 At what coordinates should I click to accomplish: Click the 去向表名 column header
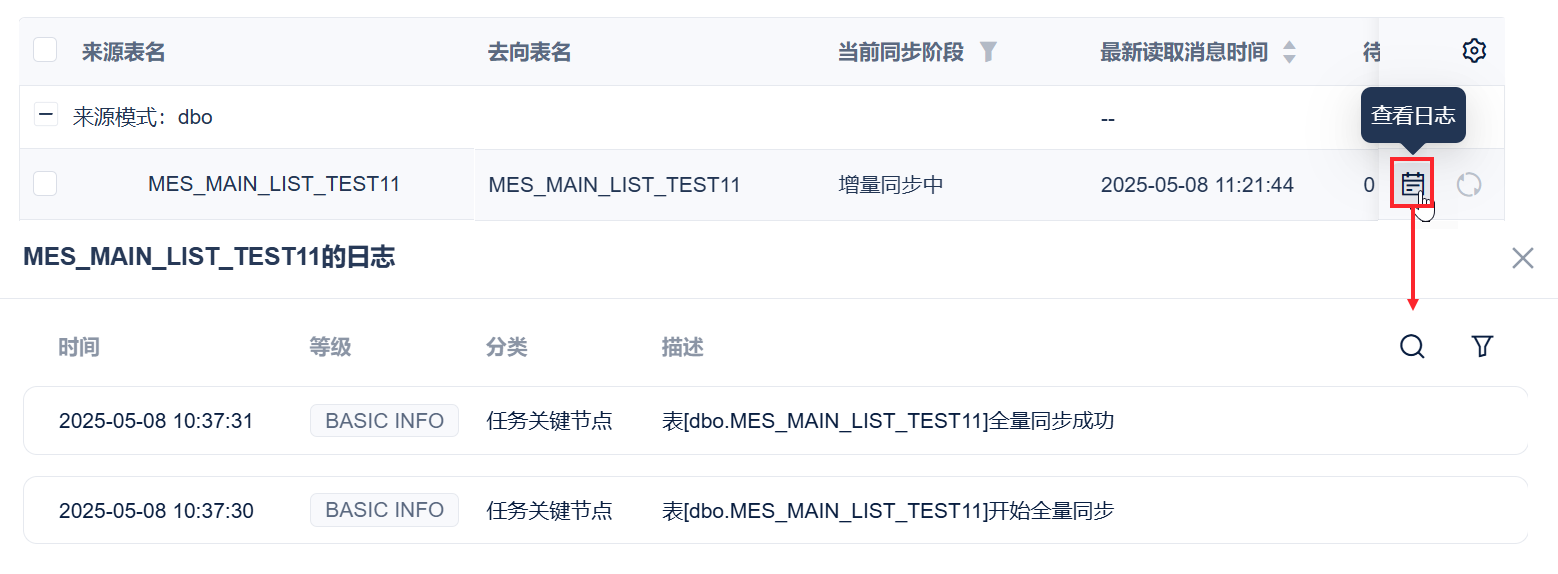pyautogui.click(x=529, y=52)
